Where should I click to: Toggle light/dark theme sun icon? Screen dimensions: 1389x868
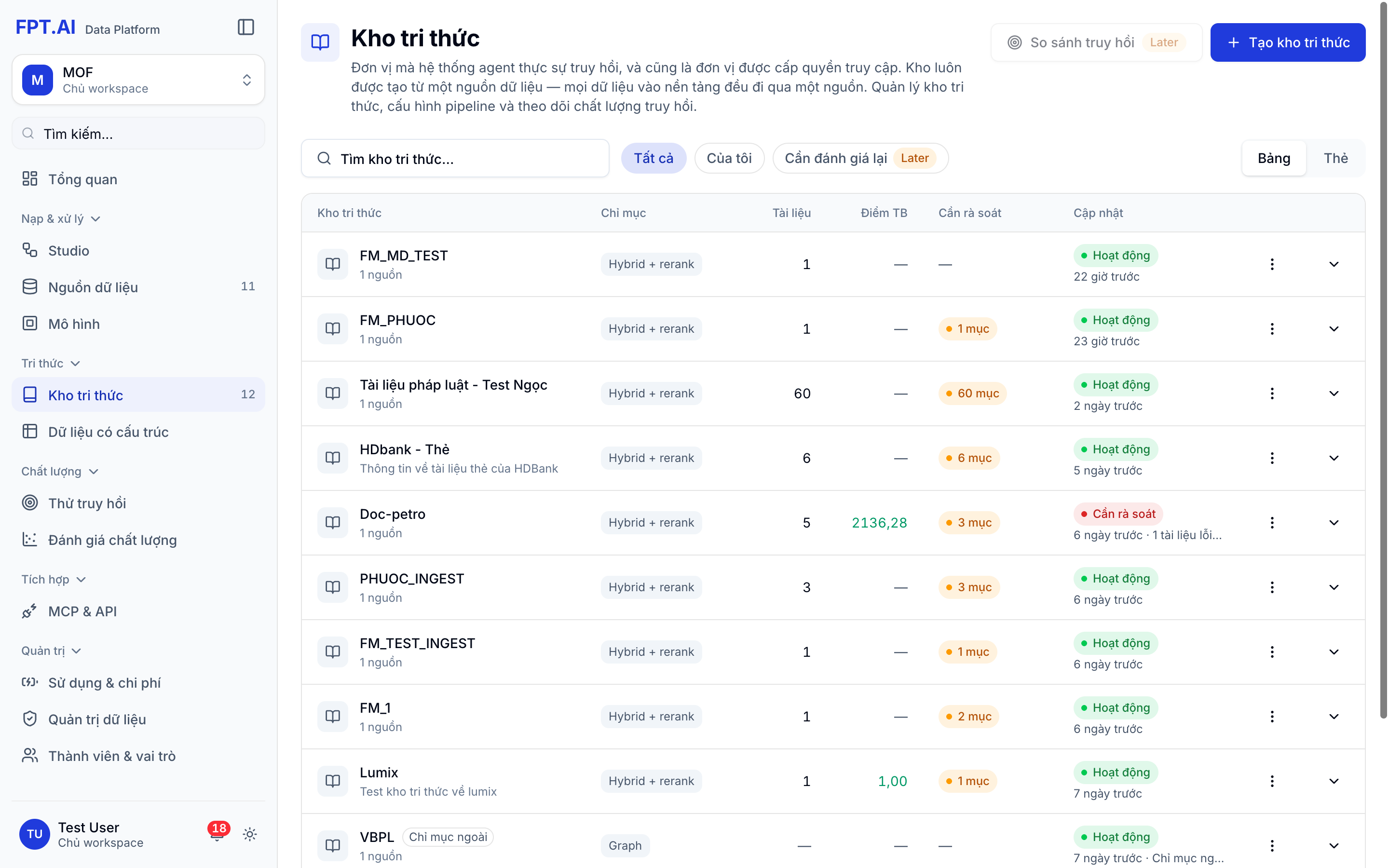point(250,834)
